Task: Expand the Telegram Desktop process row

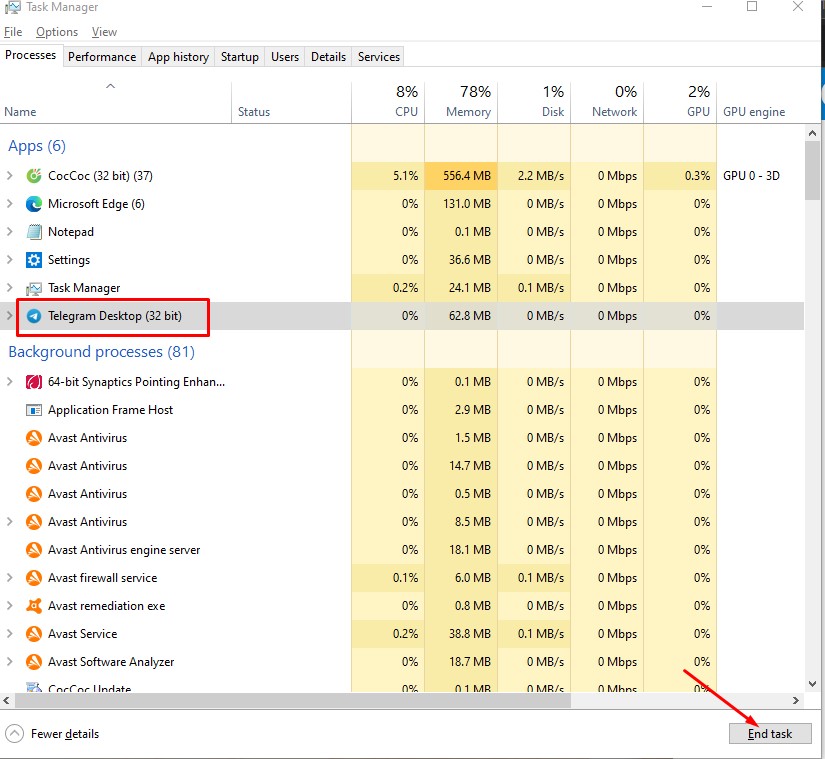Action: 10,316
